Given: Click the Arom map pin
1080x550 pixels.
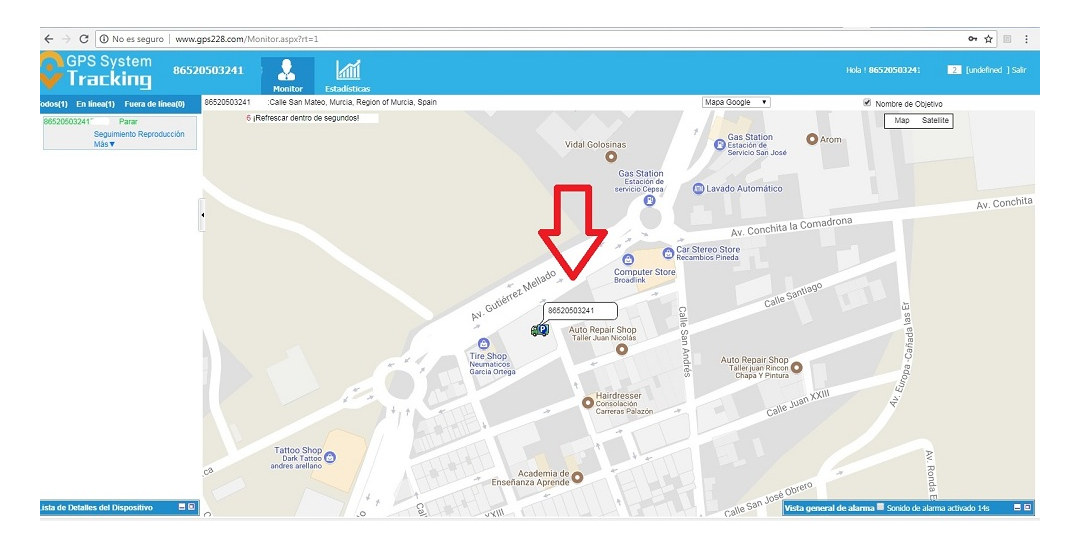Looking at the screenshot, I should click(812, 139).
